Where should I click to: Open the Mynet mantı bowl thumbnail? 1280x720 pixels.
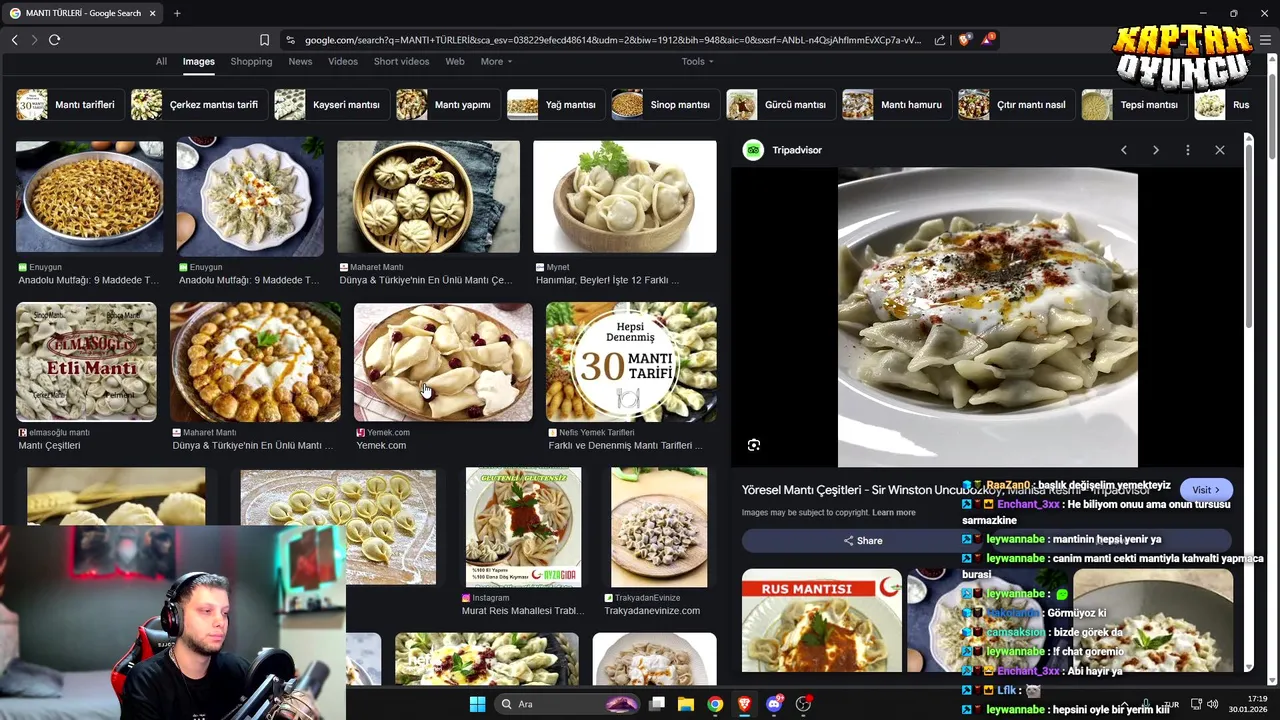tap(625, 197)
